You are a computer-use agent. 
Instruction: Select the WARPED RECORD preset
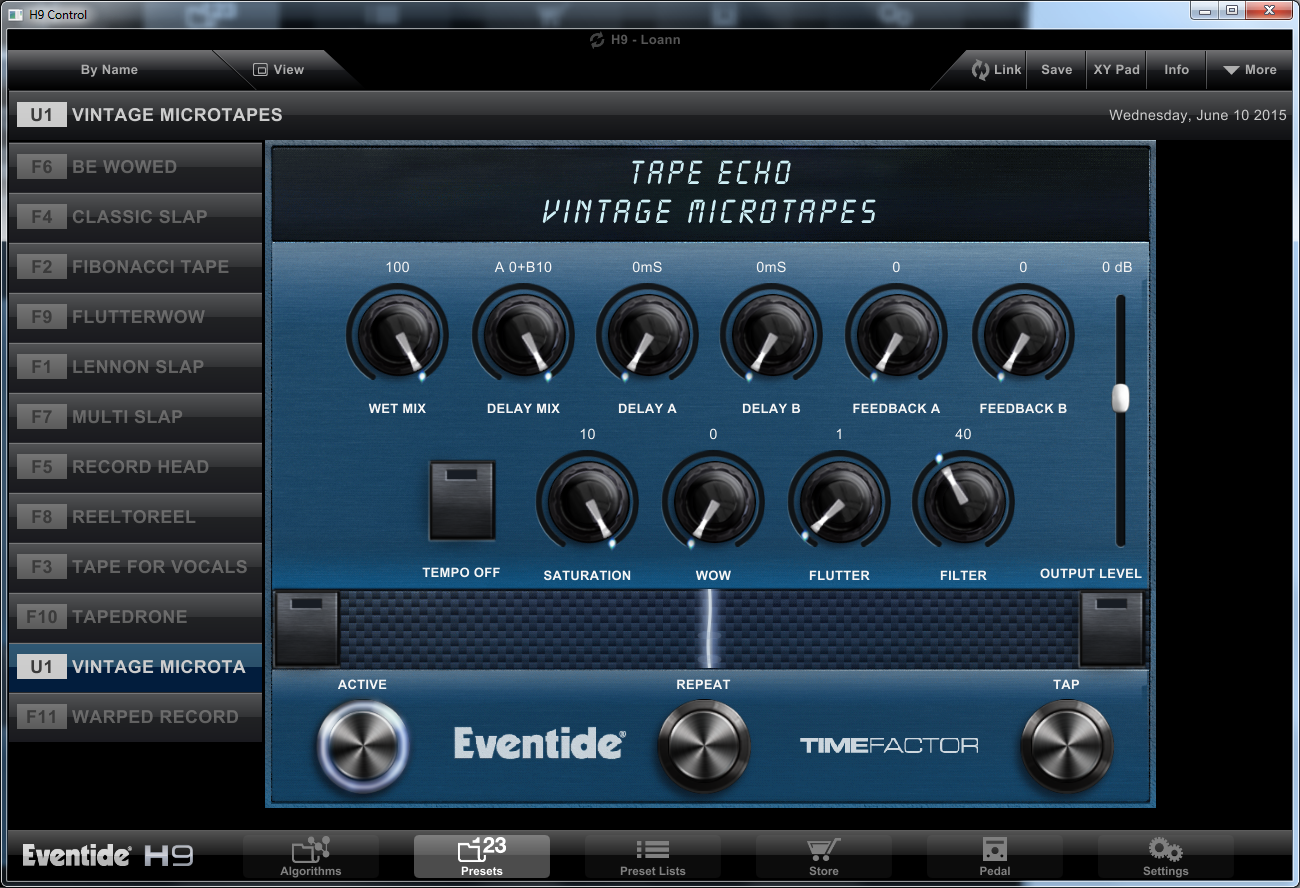pos(135,717)
